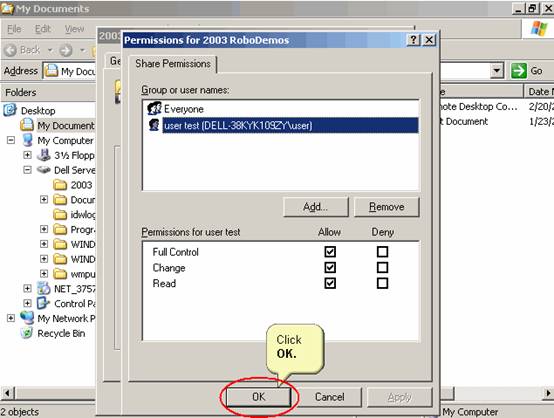Viewport: 554px width, 418px height.
Task: Click the 2003 folder icon in tree
Action: [60, 185]
